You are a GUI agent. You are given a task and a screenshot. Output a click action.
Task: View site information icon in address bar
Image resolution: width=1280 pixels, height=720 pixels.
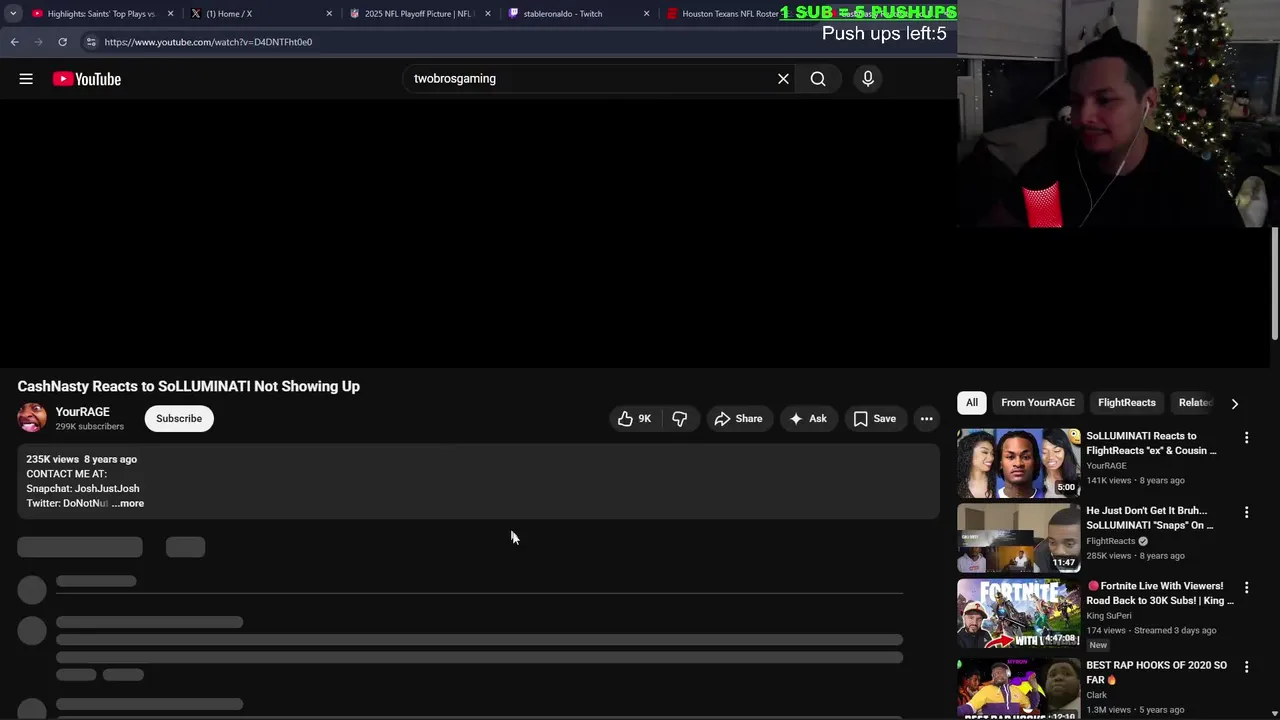pyautogui.click(x=91, y=42)
